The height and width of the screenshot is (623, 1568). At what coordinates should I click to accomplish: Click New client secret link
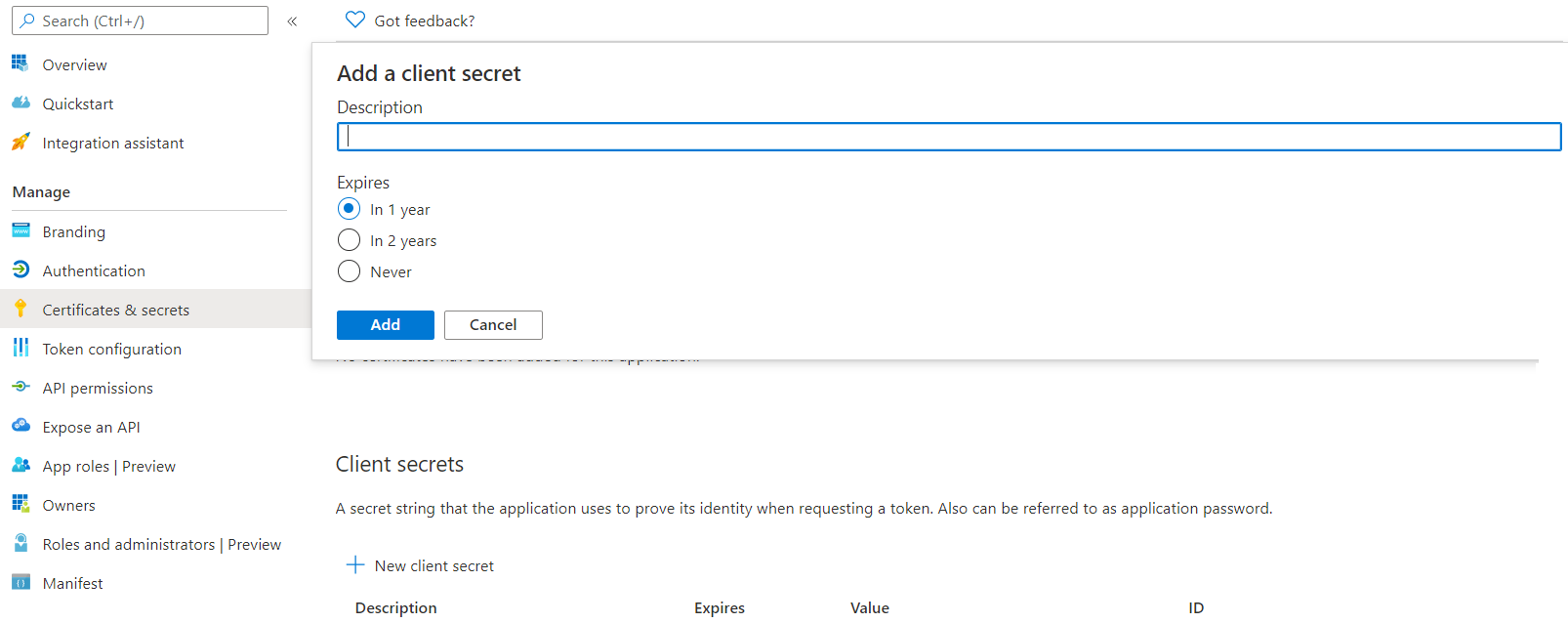433,565
